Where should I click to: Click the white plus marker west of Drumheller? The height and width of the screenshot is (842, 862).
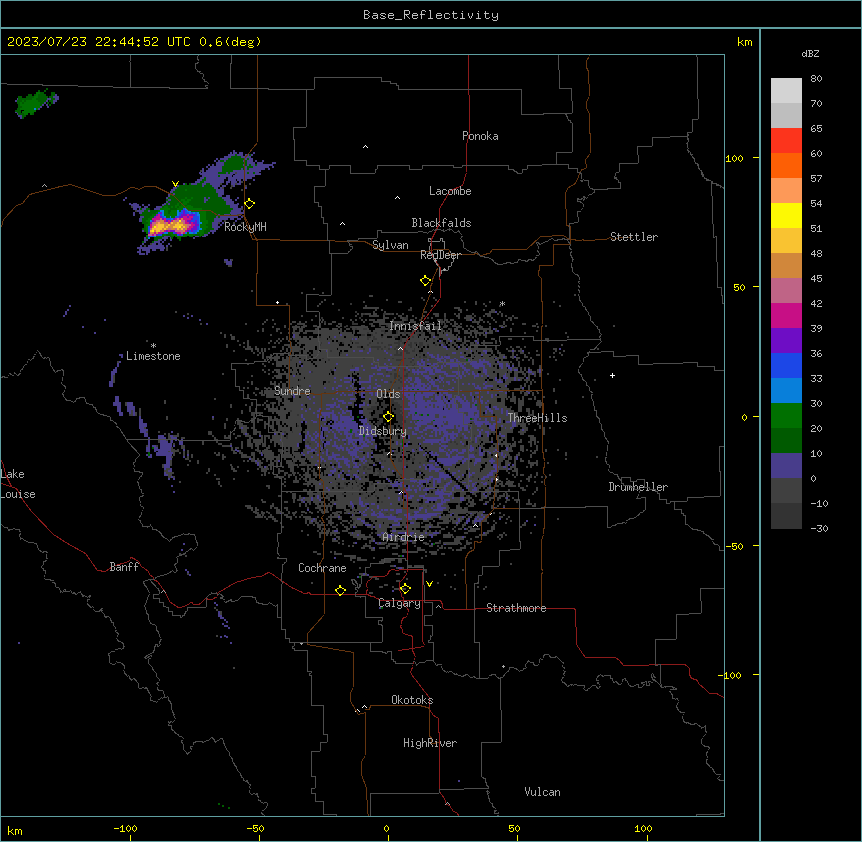click(612, 375)
